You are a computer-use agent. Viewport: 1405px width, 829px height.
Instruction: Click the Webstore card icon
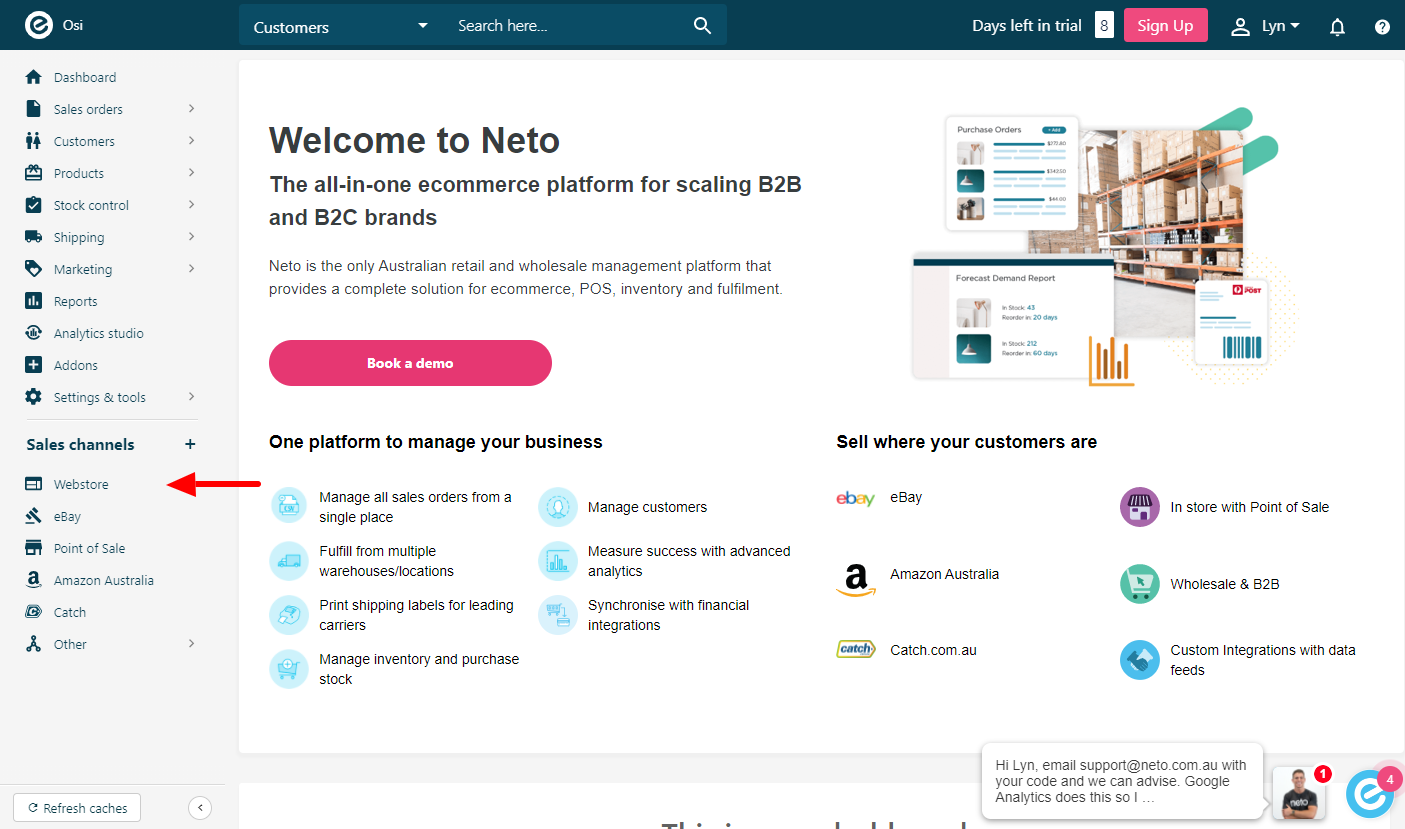coord(34,484)
